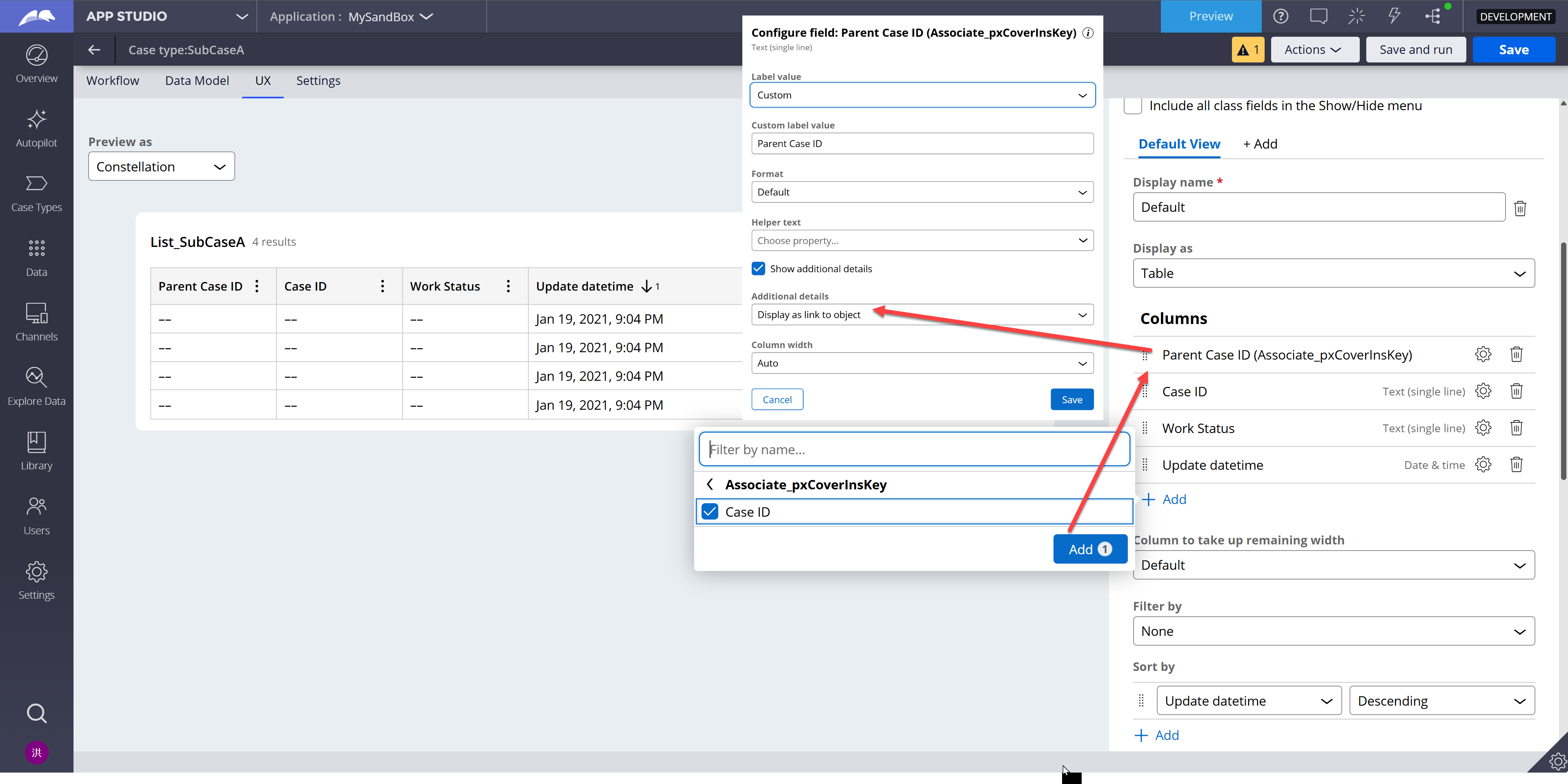Open the Channels sidebar section

[x=36, y=322]
